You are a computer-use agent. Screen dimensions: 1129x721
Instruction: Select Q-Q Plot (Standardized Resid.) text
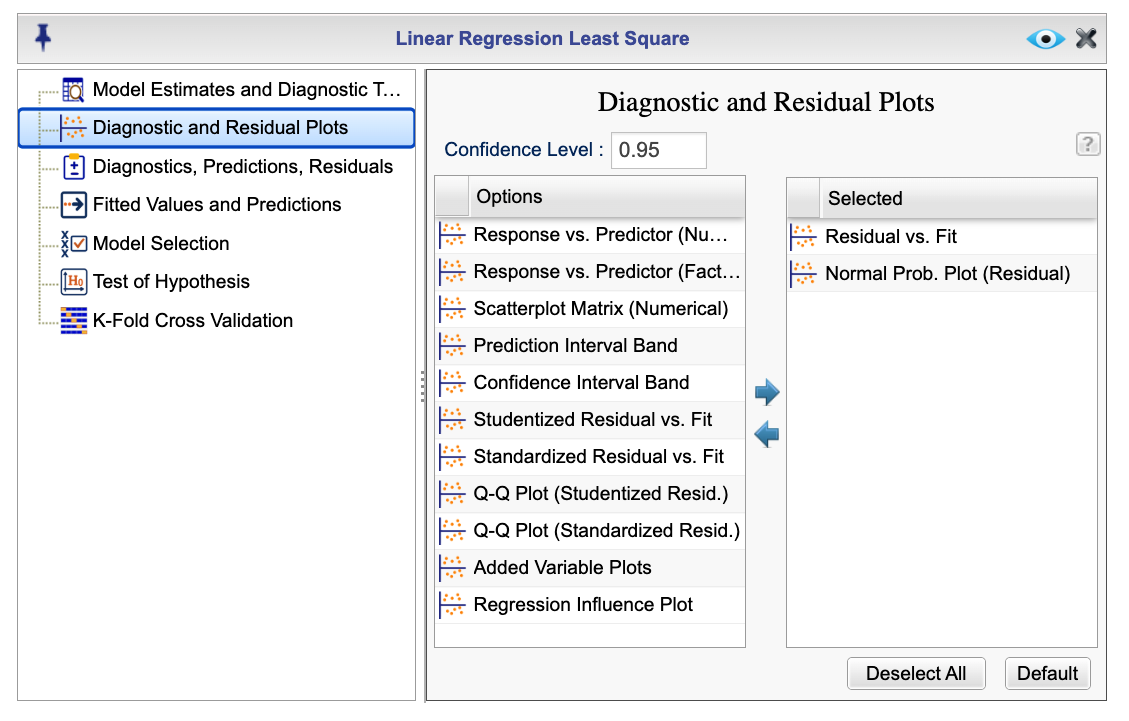pyautogui.click(x=606, y=531)
